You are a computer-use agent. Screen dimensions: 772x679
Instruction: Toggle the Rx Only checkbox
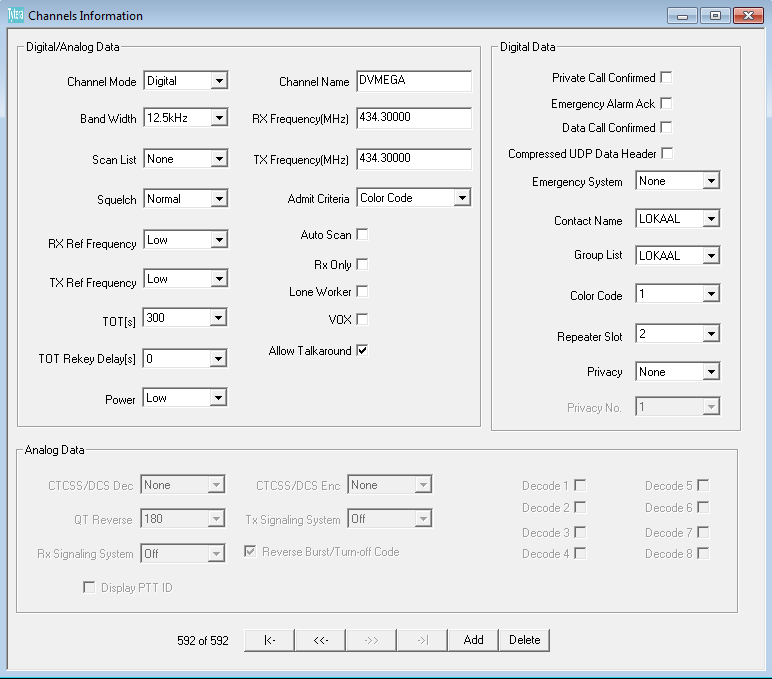[362, 265]
